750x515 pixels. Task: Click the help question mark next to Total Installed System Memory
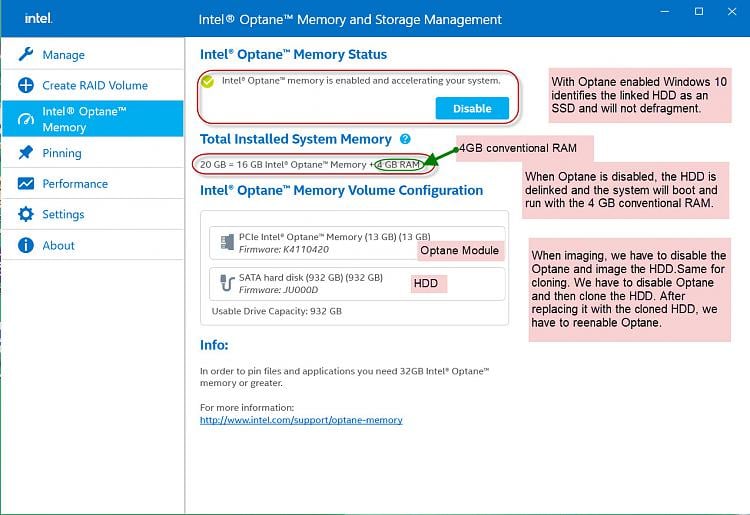[405, 139]
